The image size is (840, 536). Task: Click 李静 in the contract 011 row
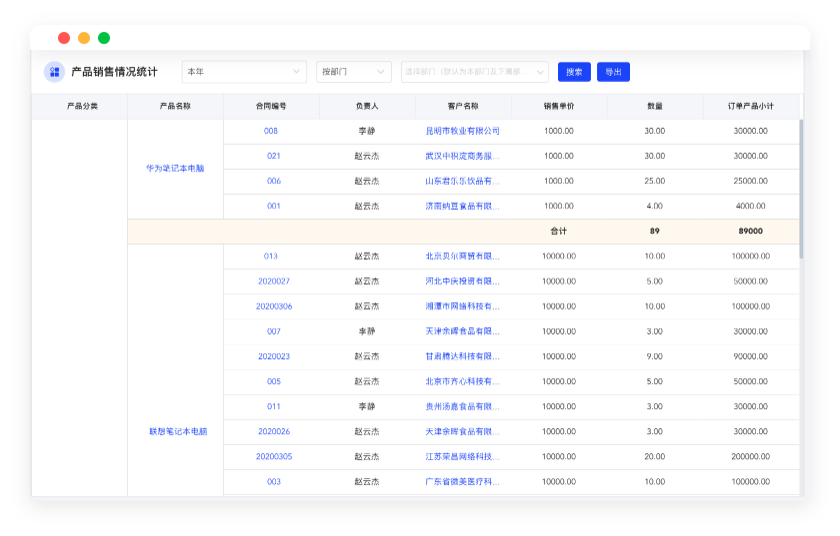367,406
